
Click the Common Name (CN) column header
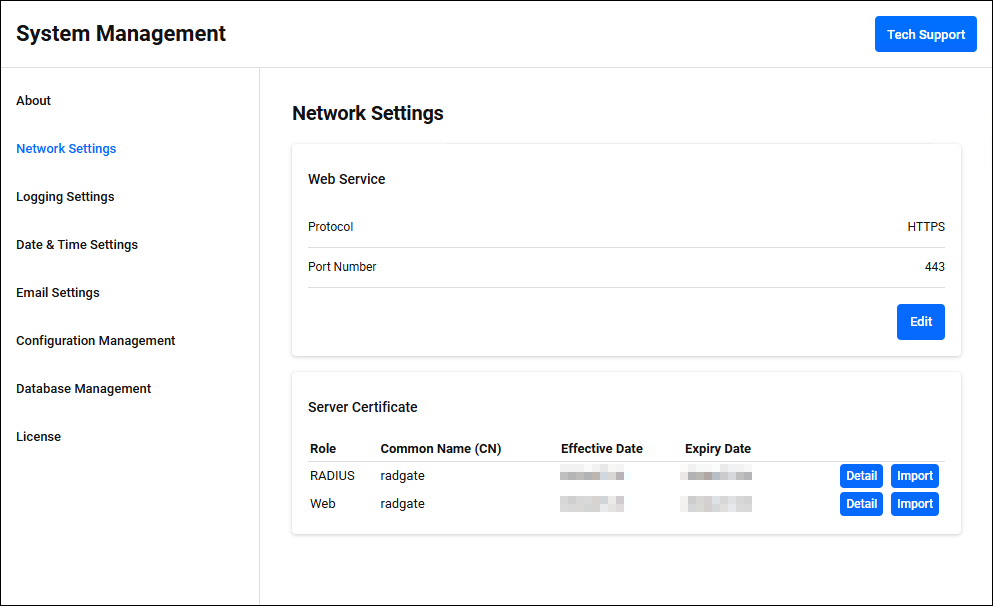click(440, 449)
